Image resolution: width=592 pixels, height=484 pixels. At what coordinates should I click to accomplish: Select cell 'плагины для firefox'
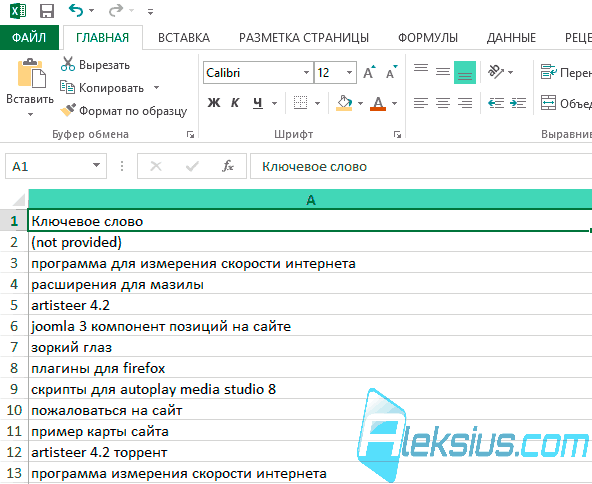click(310, 368)
